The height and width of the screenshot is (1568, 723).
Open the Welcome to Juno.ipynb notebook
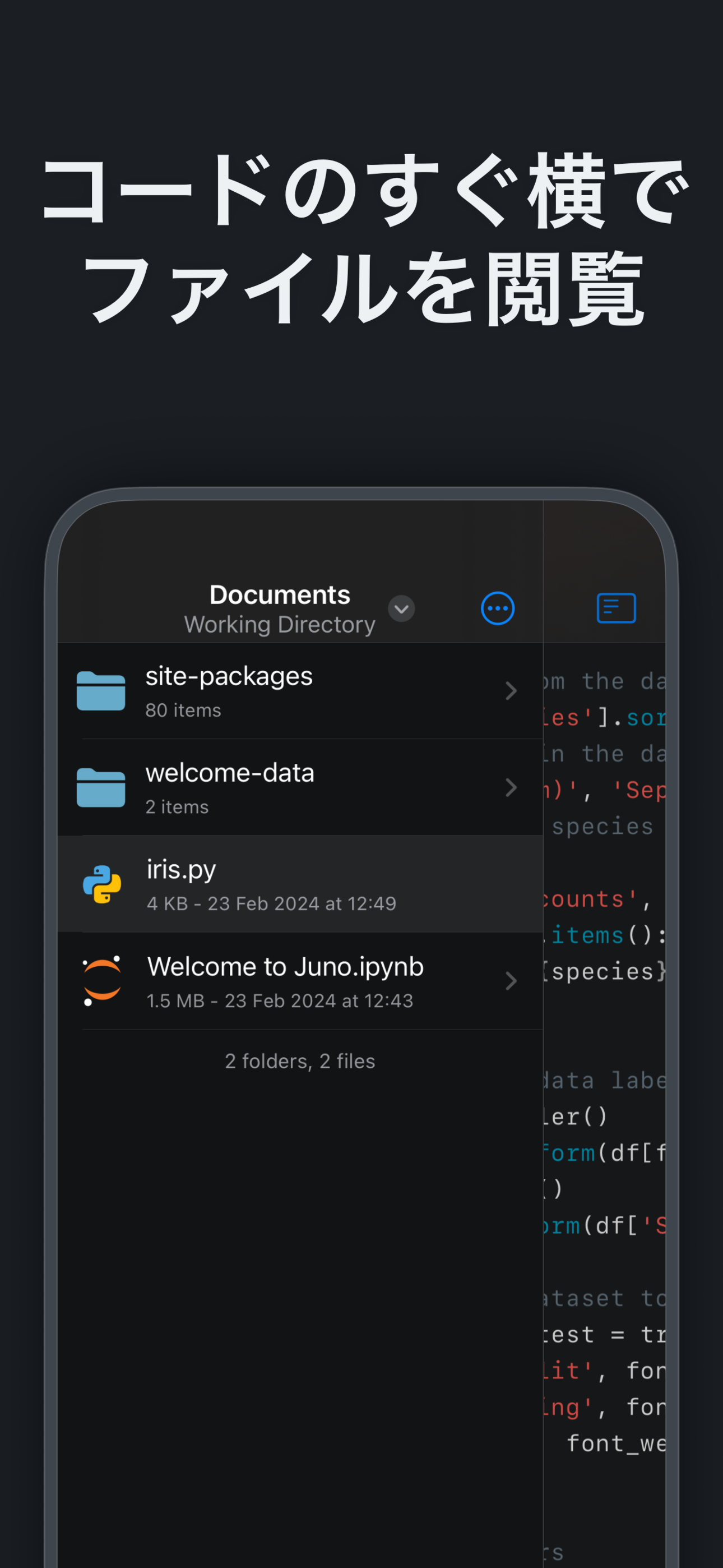[300, 981]
